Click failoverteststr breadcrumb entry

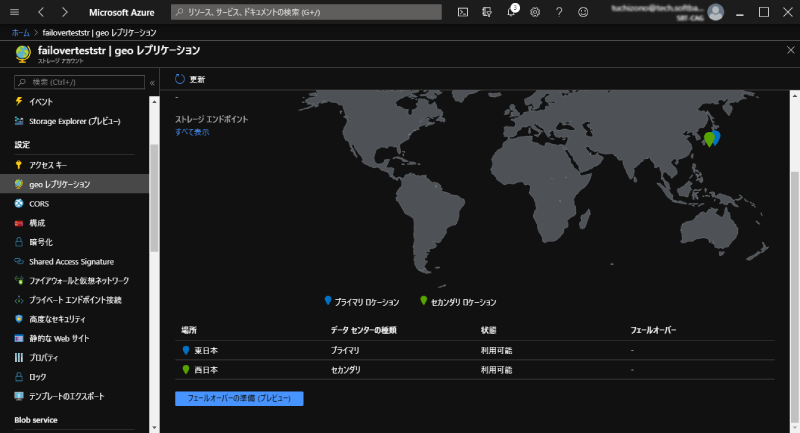99,33
